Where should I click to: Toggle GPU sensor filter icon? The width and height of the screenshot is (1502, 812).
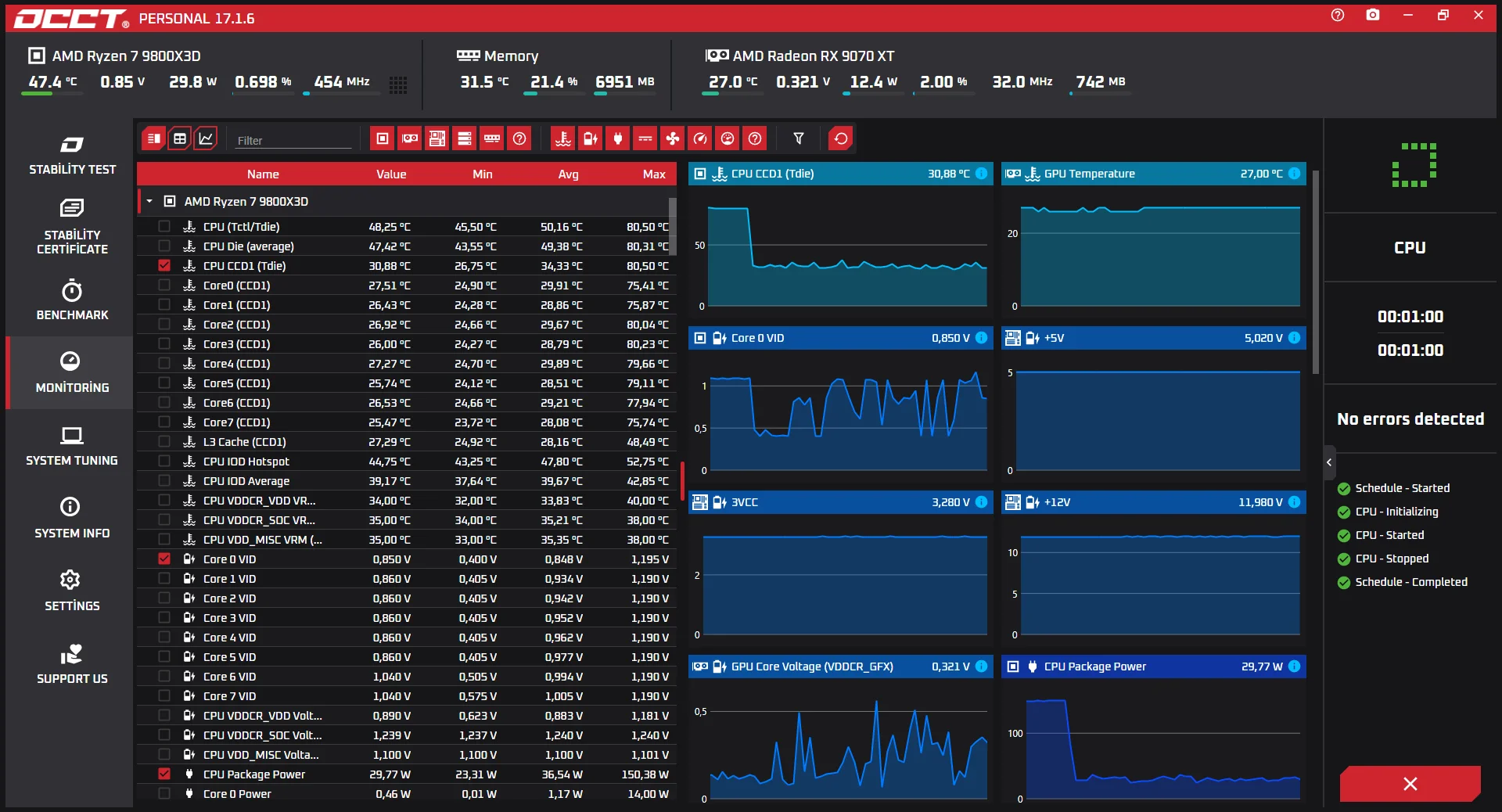(x=410, y=138)
